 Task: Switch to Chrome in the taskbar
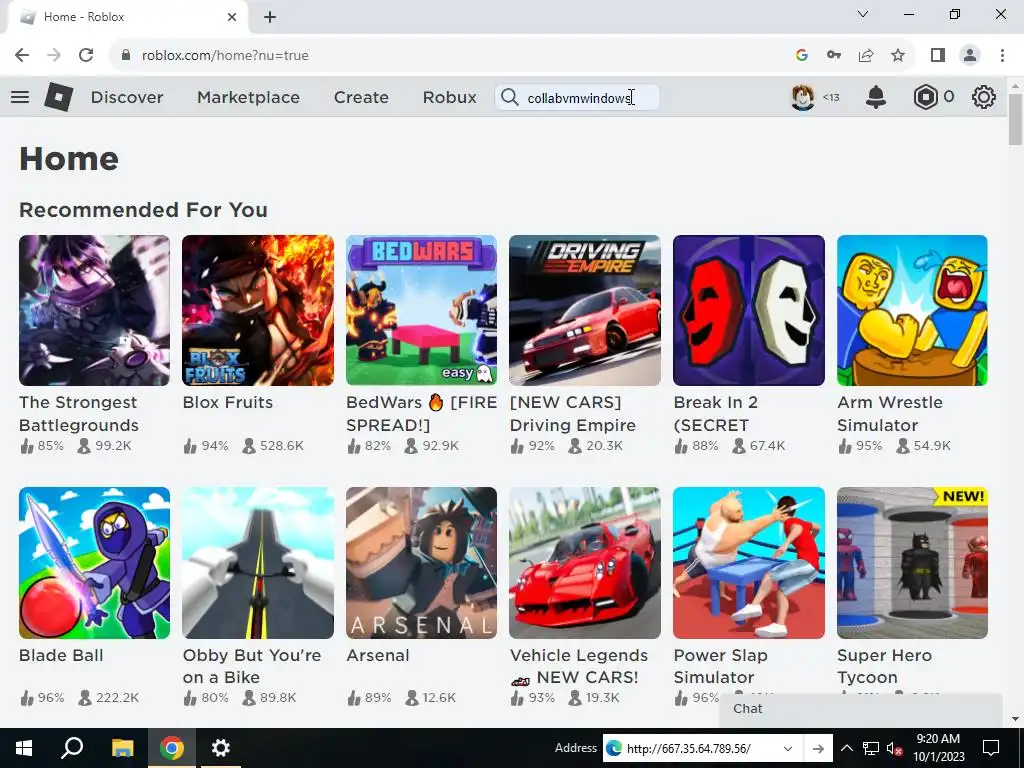coord(172,748)
